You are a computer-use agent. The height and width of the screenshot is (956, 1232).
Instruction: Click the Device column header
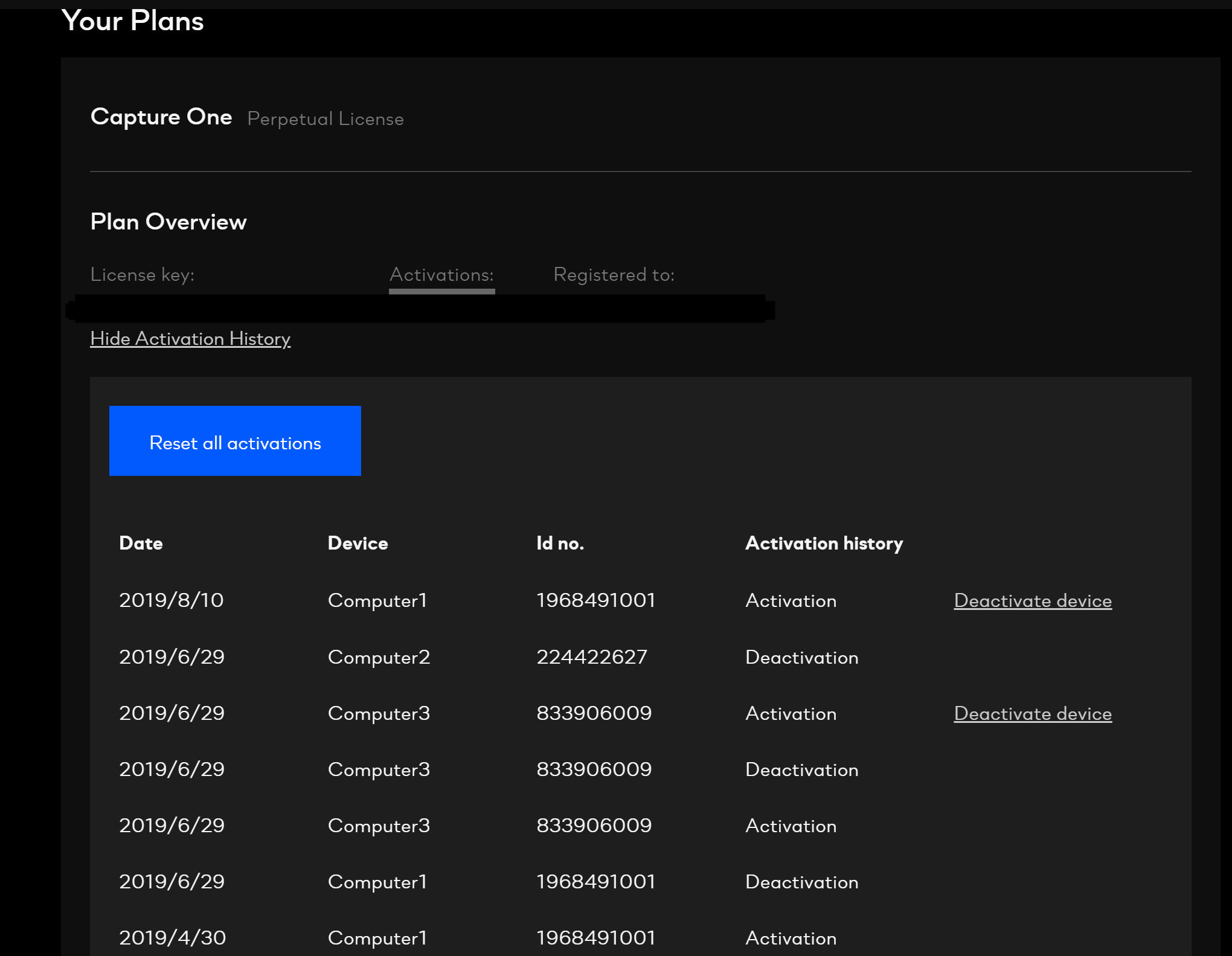358,544
